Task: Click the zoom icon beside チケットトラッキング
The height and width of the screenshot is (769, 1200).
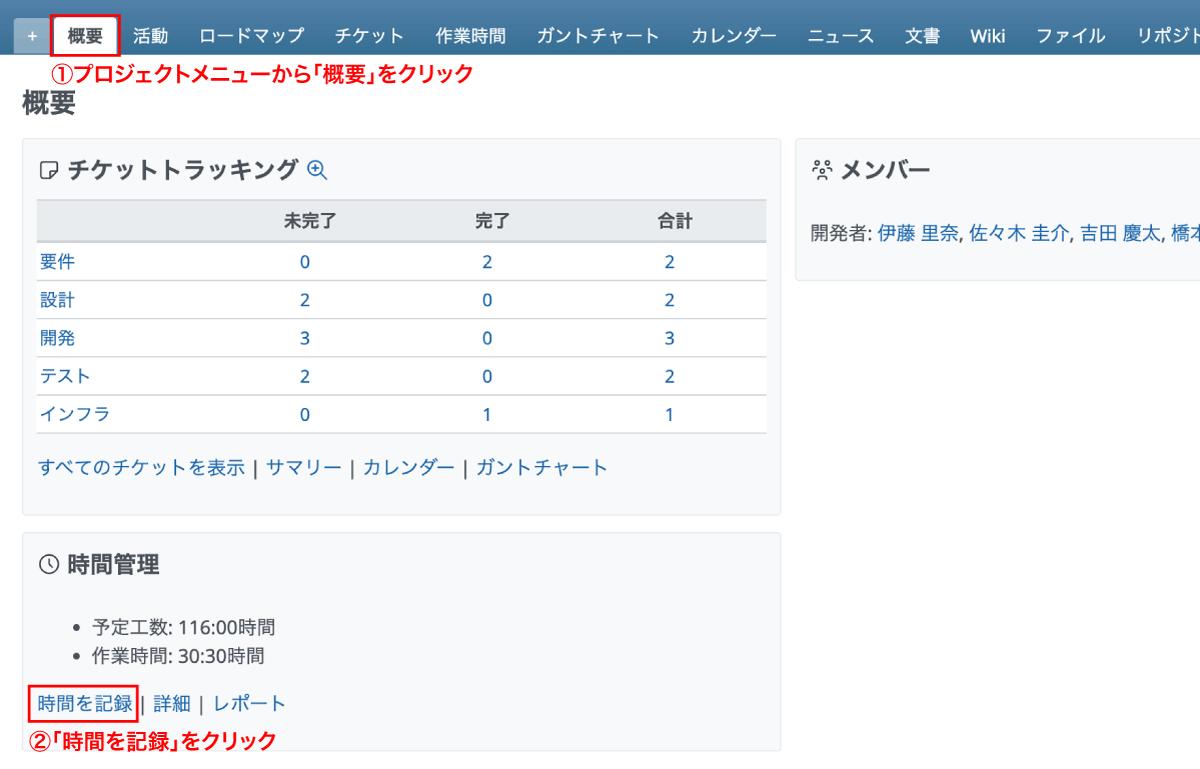Action: (317, 170)
